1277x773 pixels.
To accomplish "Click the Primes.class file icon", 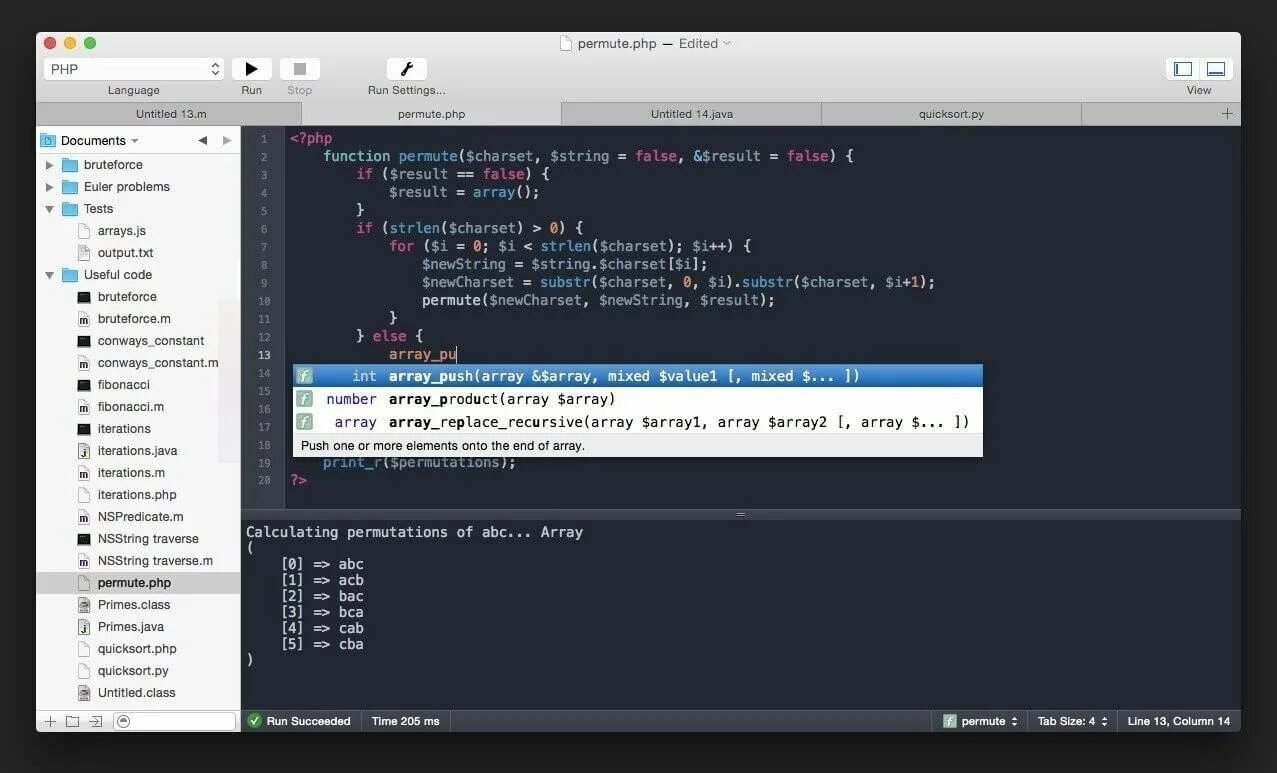I will pos(84,605).
